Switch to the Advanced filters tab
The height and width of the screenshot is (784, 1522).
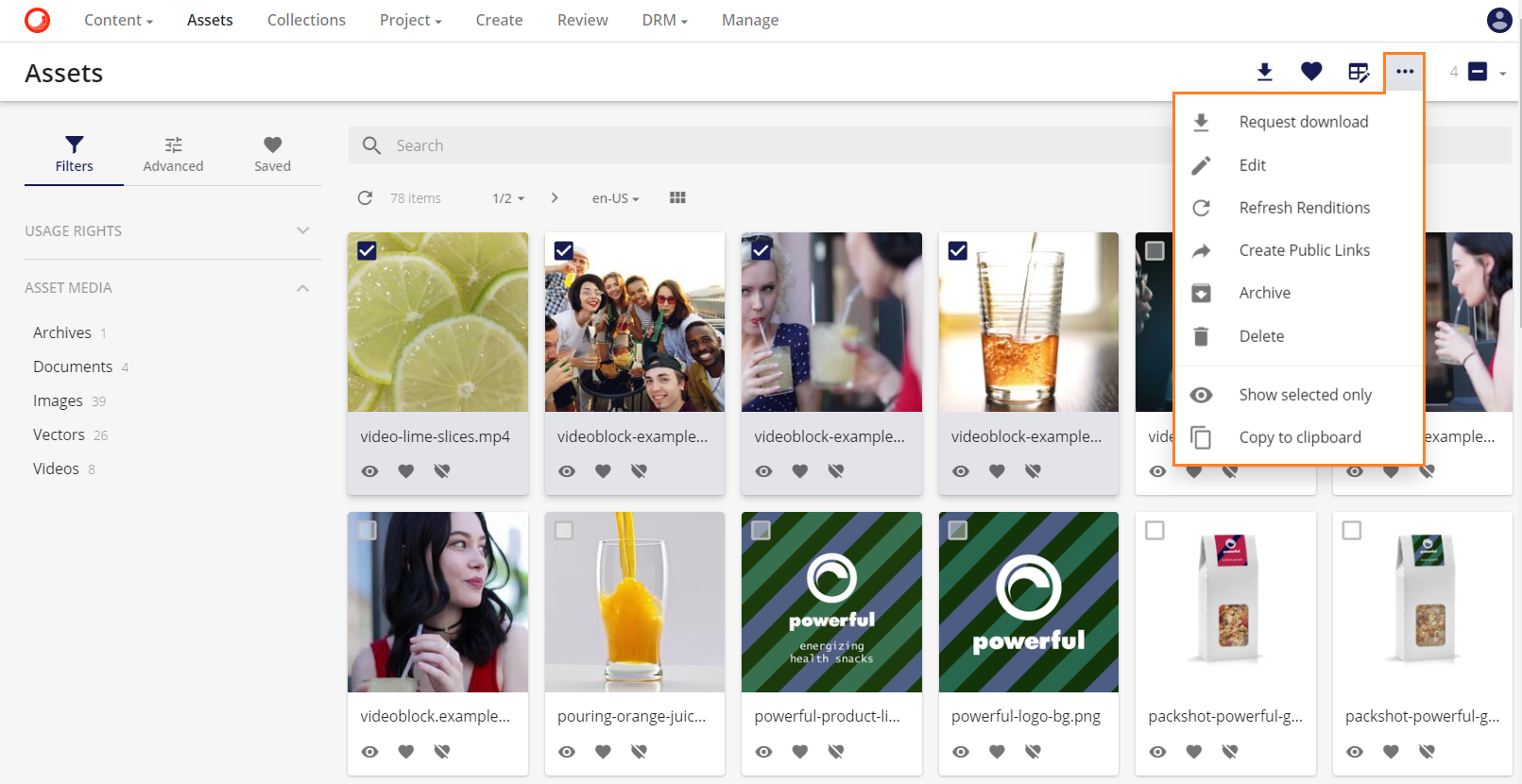tap(173, 153)
